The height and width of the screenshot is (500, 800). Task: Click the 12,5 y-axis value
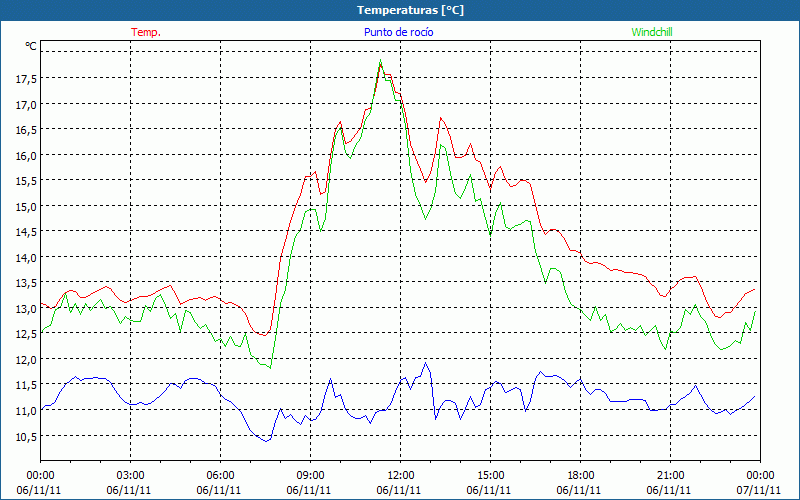pos(26,334)
